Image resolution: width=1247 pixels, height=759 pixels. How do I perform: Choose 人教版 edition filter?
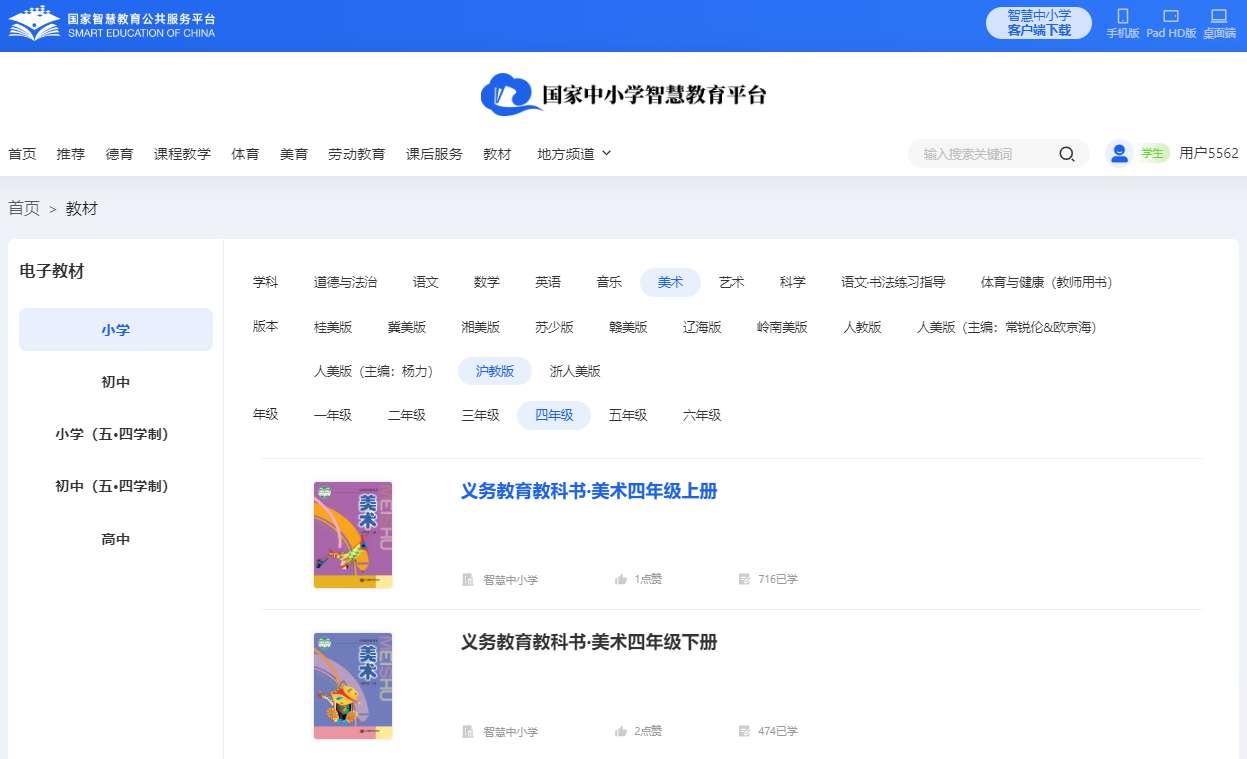pyautogui.click(x=862, y=327)
